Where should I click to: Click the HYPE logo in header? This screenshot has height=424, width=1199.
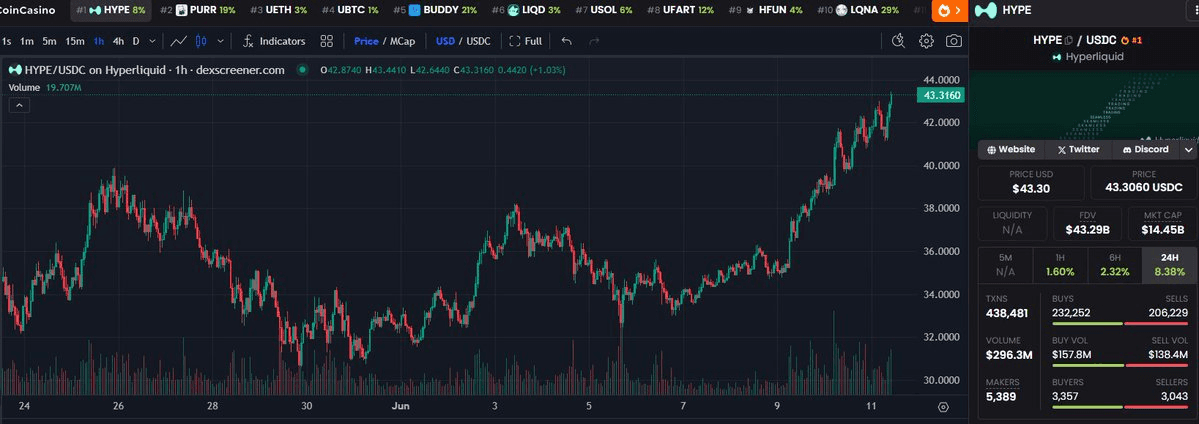(x=987, y=10)
